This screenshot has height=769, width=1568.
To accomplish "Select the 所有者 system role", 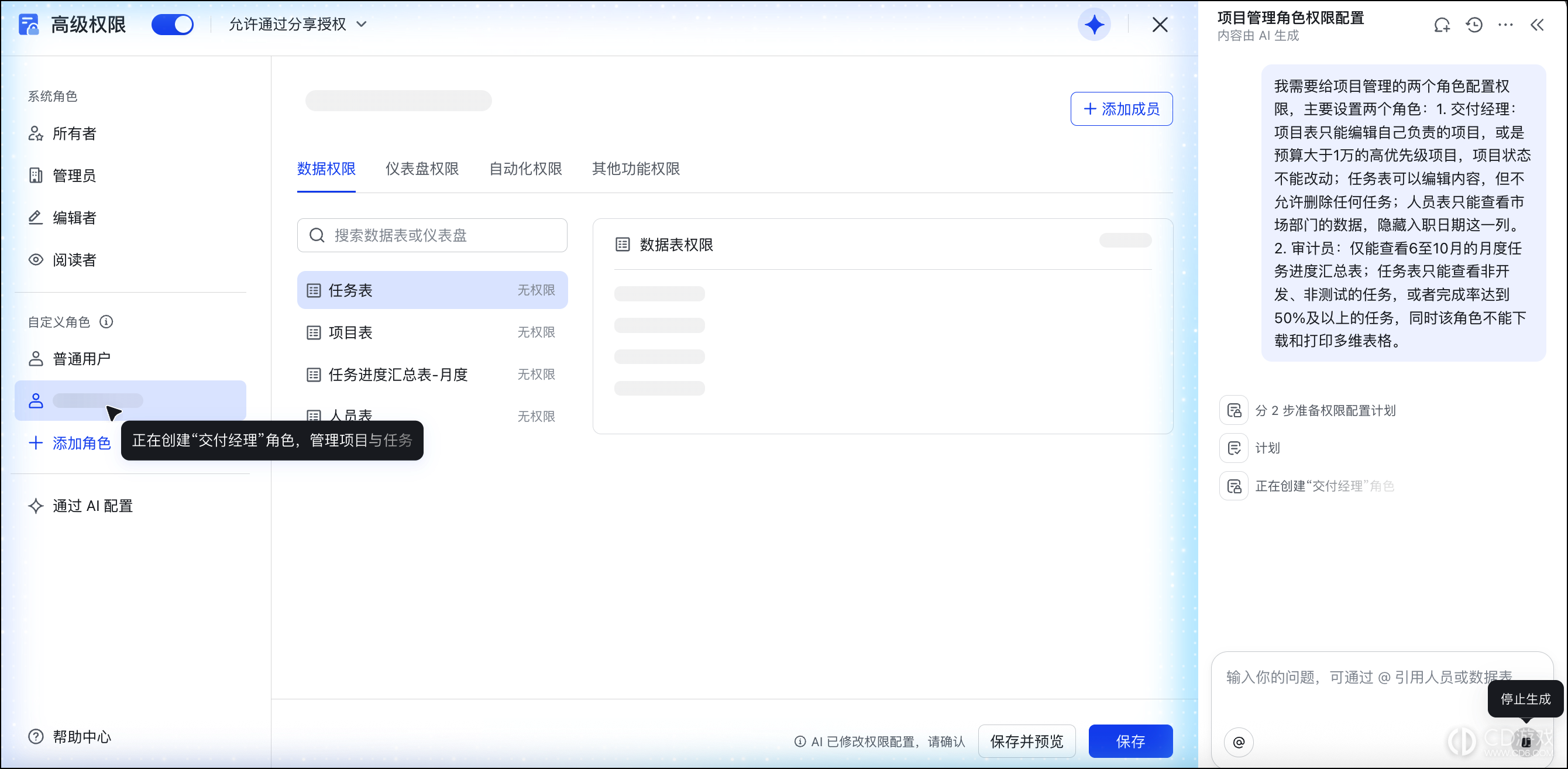I will (x=130, y=133).
